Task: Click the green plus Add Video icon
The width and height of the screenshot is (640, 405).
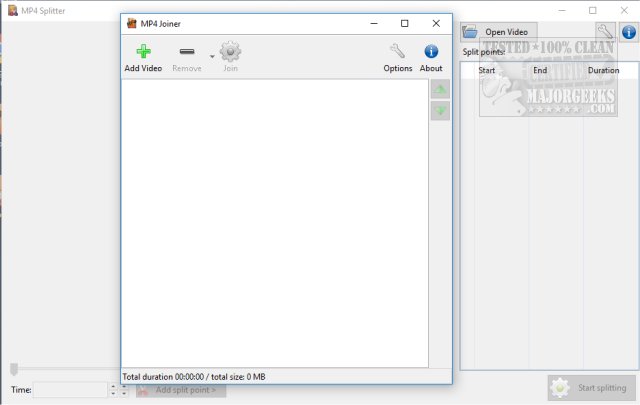Action: click(x=143, y=51)
